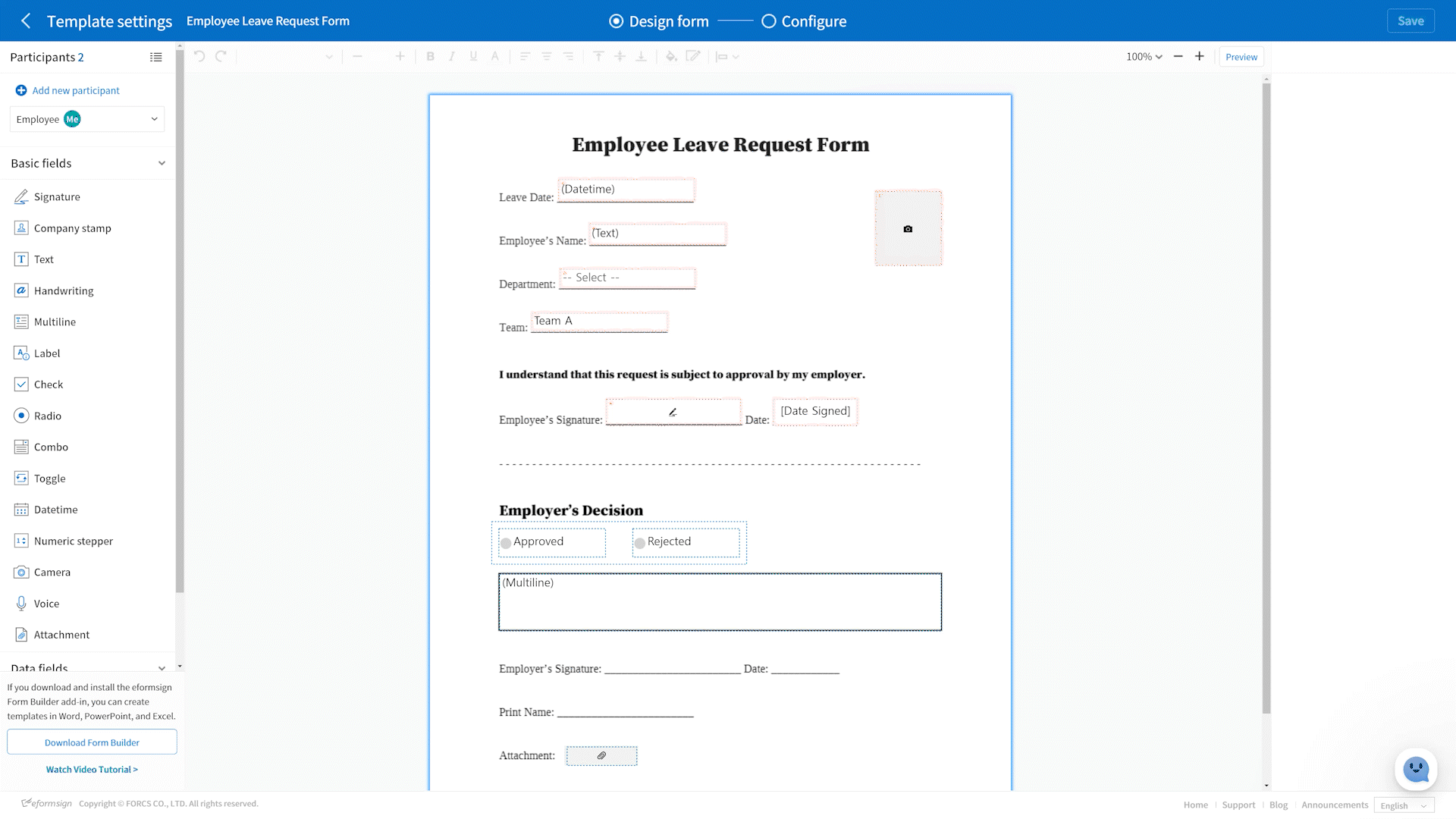The width and height of the screenshot is (1456, 819).
Task: Expand the Data fields section
Action: pyautogui.click(x=162, y=667)
